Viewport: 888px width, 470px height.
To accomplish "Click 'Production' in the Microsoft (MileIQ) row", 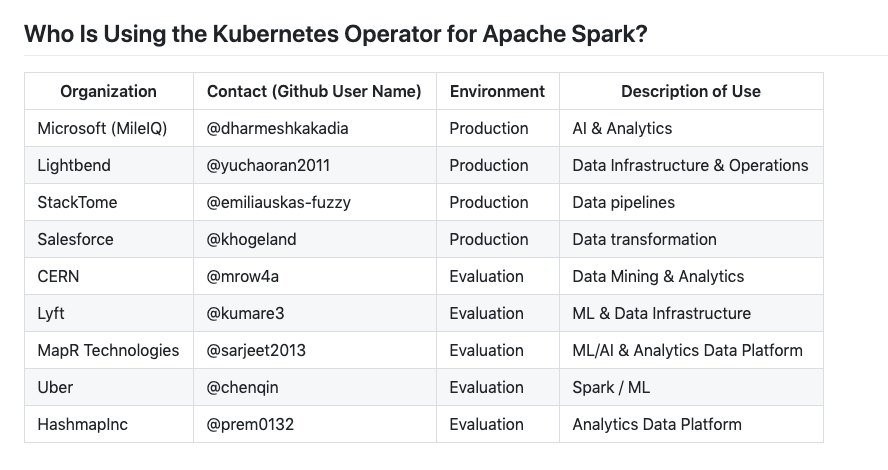I will [x=489, y=129].
